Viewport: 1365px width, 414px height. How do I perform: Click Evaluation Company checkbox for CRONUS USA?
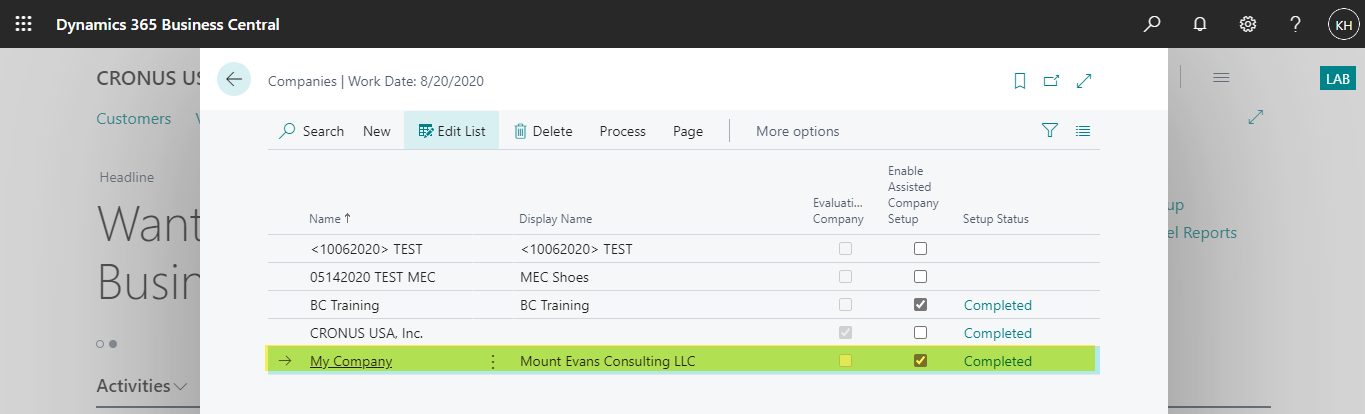[x=846, y=333]
